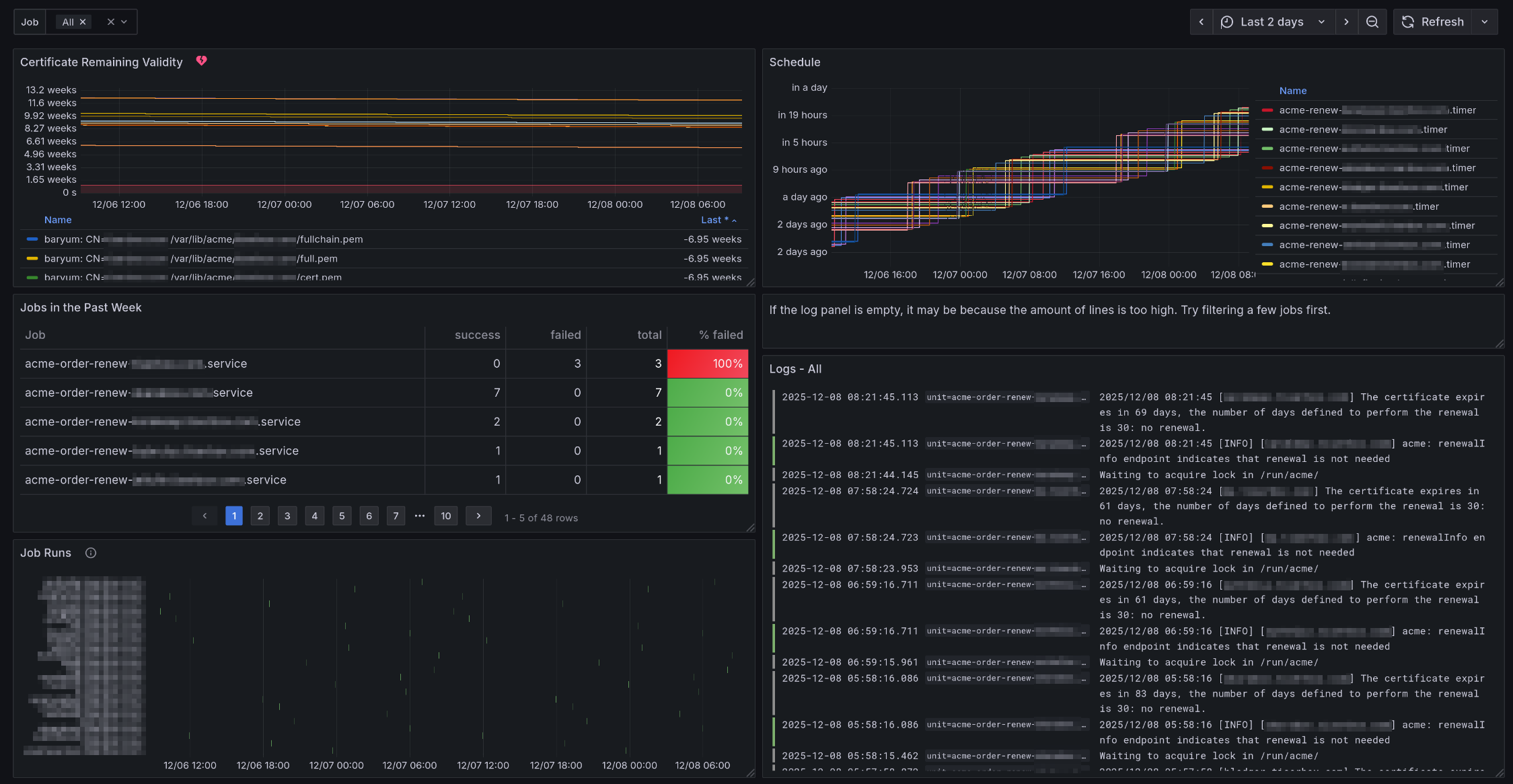
Task: Go to page 2 of the jobs table
Action: pyautogui.click(x=260, y=516)
